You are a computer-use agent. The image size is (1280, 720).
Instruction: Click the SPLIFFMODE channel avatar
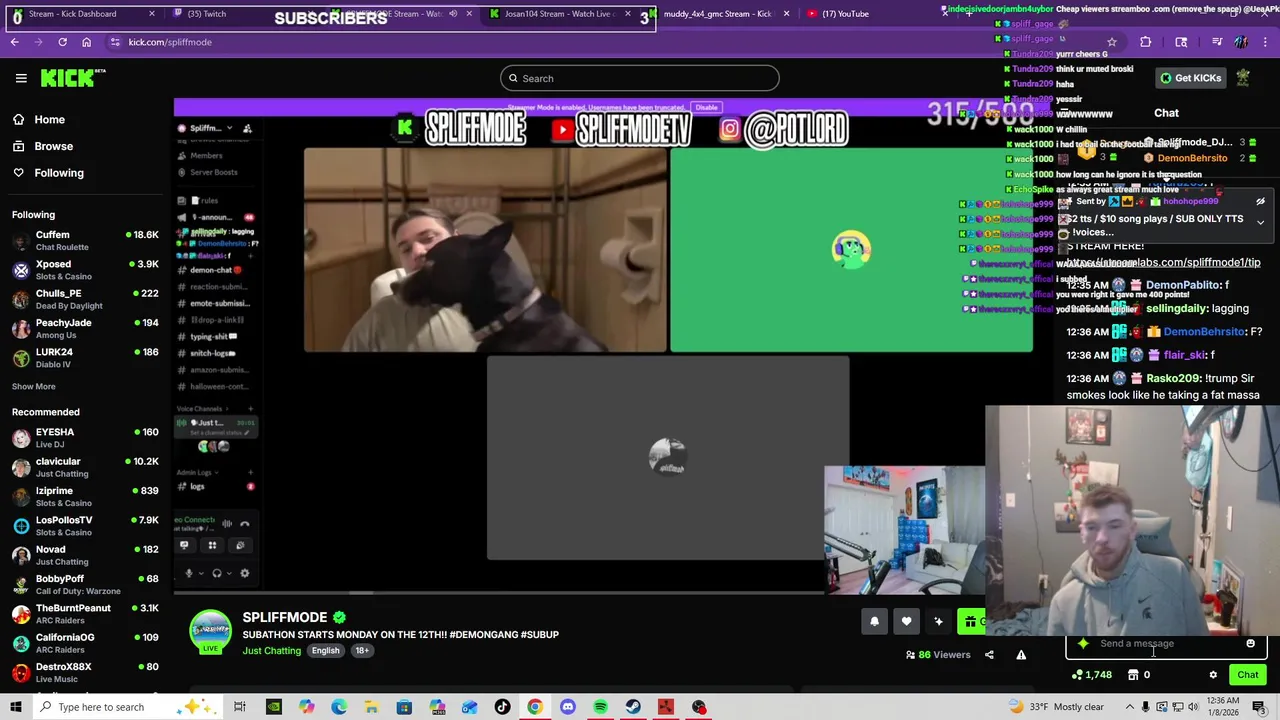pos(211,632)
